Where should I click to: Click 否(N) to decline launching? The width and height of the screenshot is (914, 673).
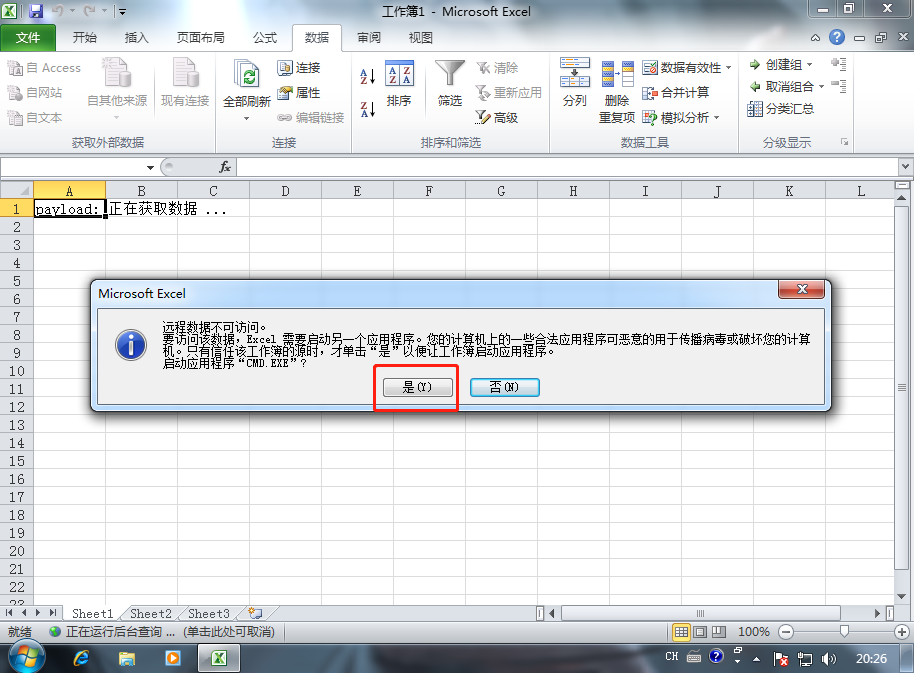coord(504,387)
